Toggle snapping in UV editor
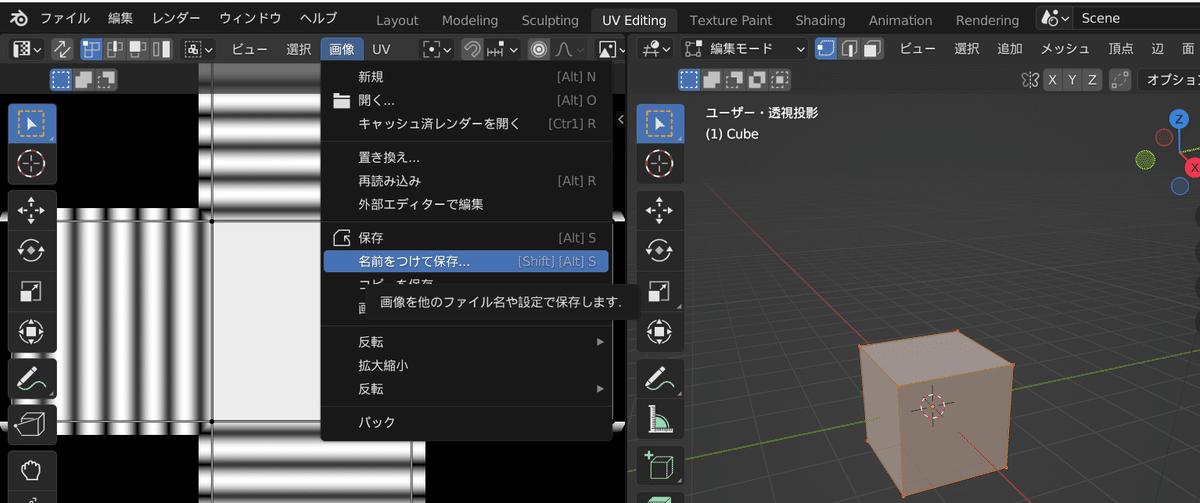Viewport: 1200px width, 503px height. point(471,49)
